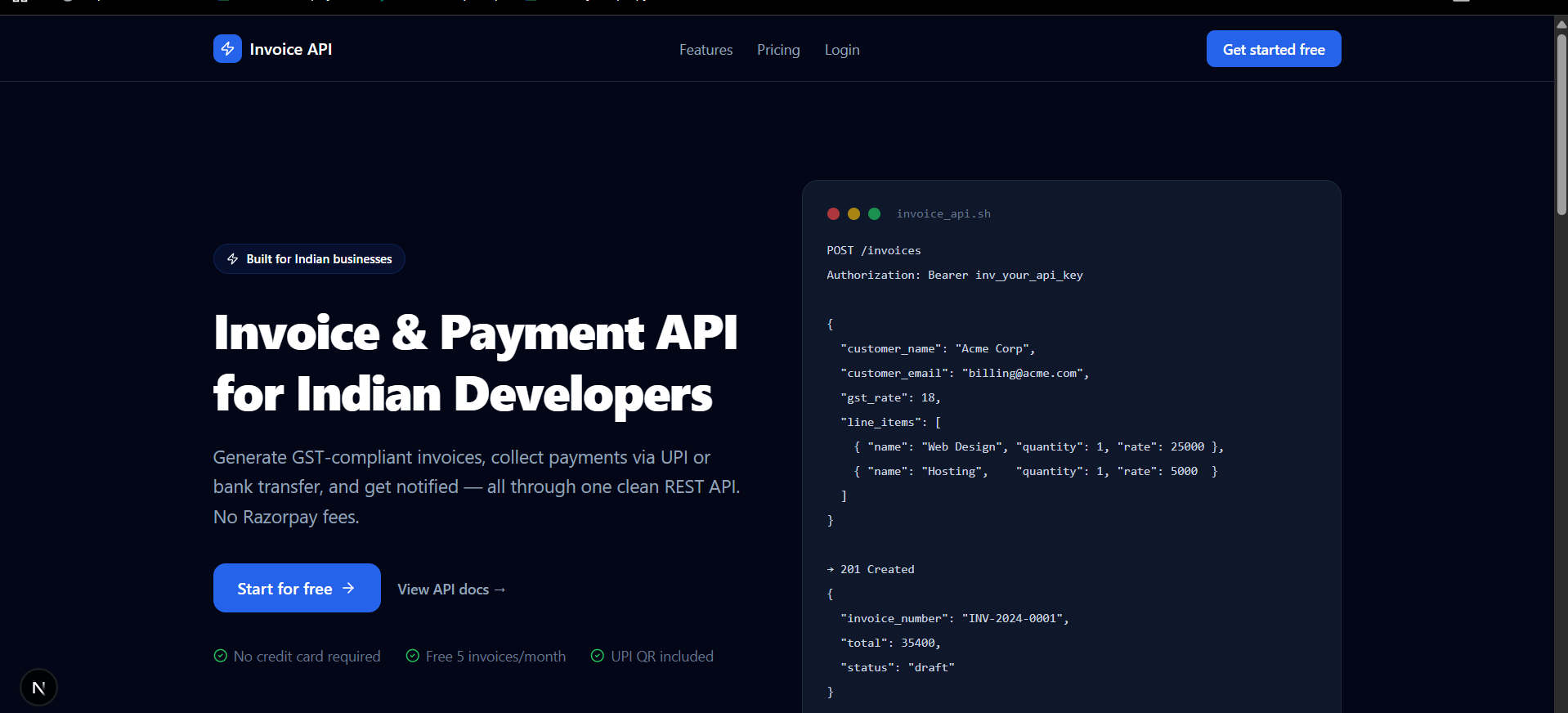Click the invoice_api.sh filename label
This screenshot has height=713, width=1568.
(x=943, y=213)
